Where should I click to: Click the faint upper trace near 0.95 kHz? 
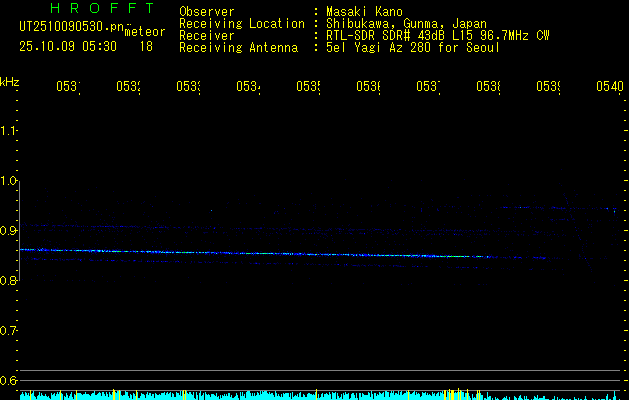pyautogui.click(x=558, y=208)
